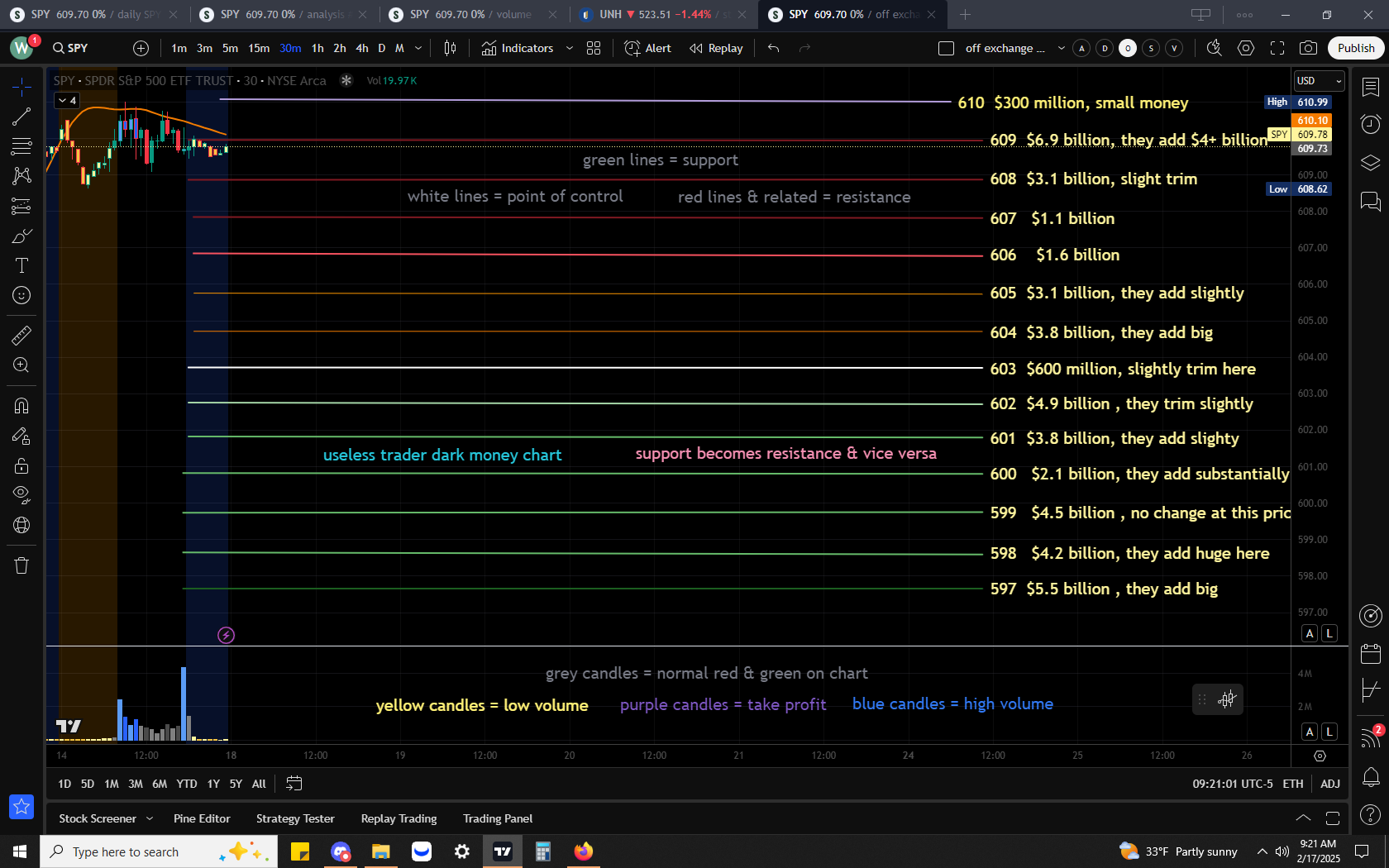Toggle the ADJ adjusted data setting
The height and width of the screenshot is (868, 1389).
1329,784
